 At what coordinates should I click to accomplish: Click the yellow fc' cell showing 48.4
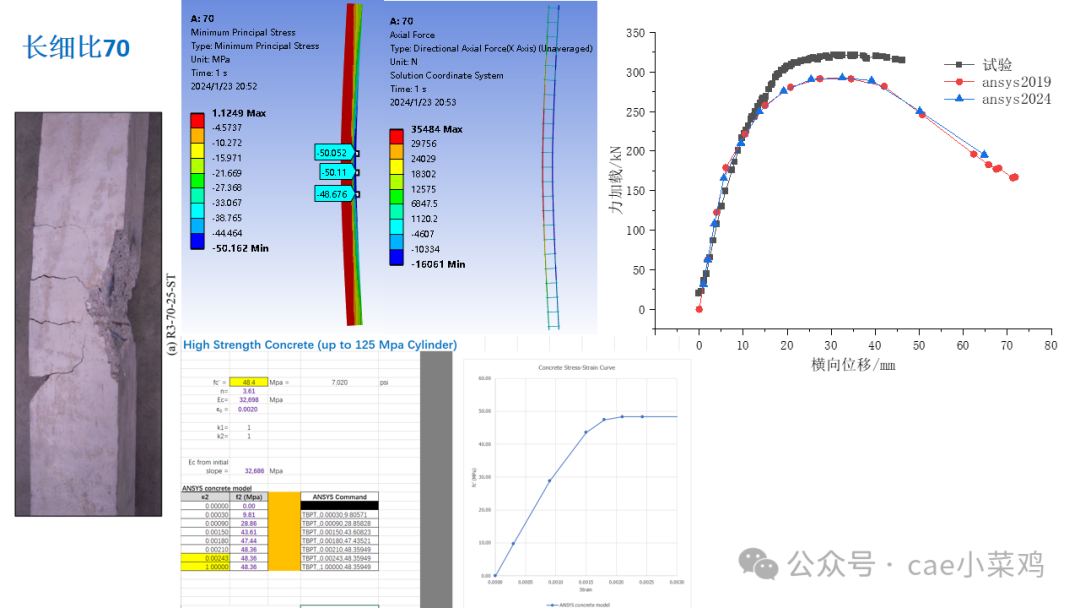[x=247, y=383]
